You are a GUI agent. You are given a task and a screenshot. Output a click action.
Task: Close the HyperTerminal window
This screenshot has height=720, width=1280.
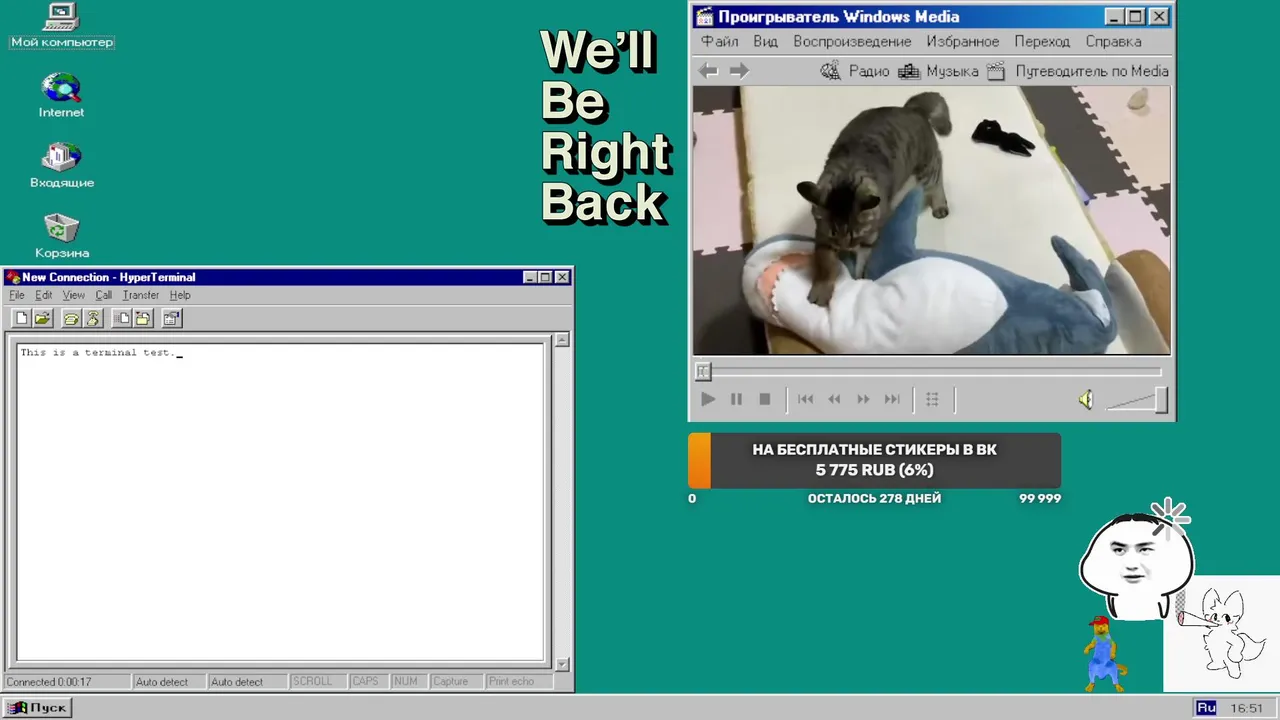pos(562,278)
